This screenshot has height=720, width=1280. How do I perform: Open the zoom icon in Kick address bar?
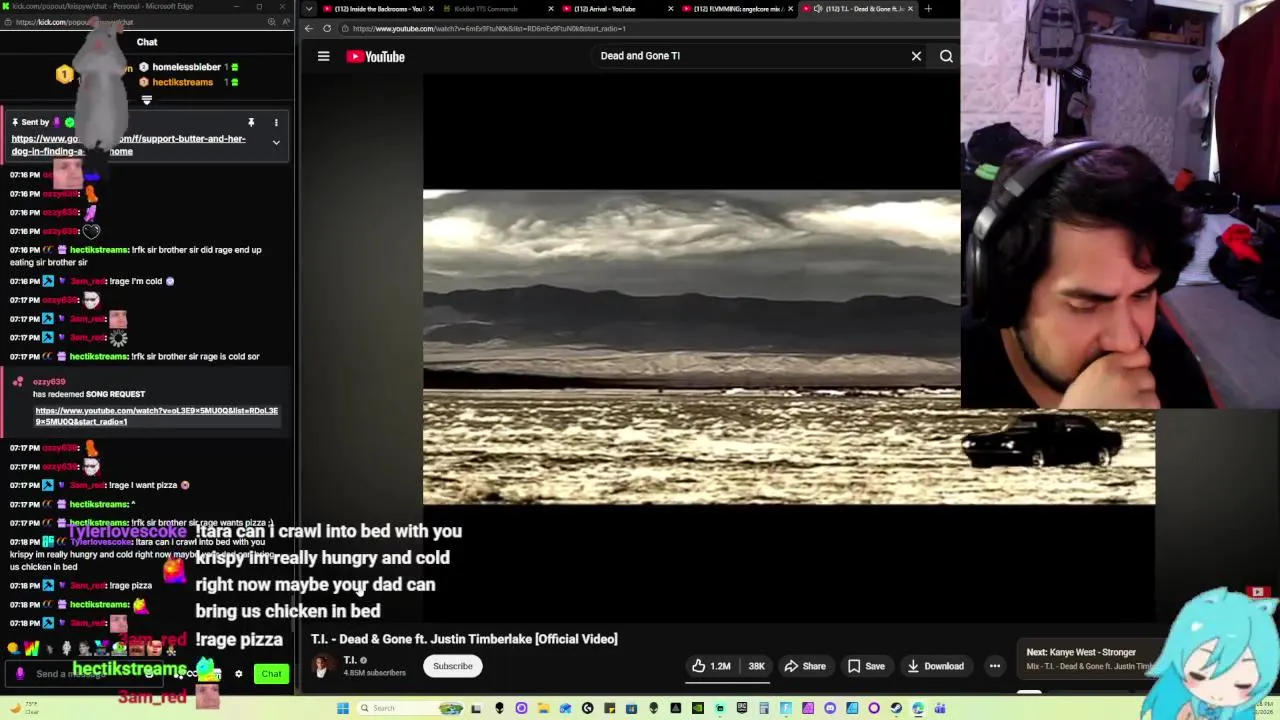point(271,22)
